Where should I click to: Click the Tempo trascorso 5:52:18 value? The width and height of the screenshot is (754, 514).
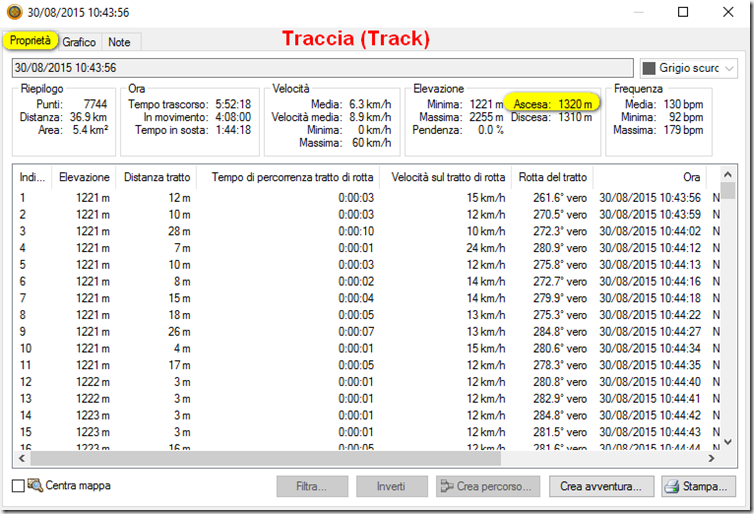233,104
